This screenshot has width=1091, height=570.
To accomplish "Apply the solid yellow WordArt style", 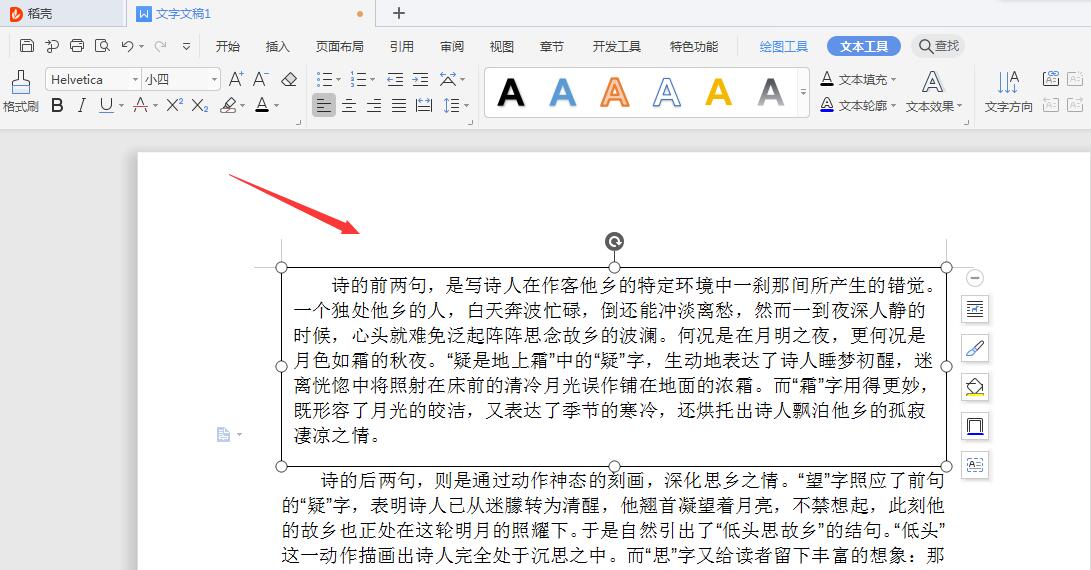I will pyautogui.click(x=718, y=92).
